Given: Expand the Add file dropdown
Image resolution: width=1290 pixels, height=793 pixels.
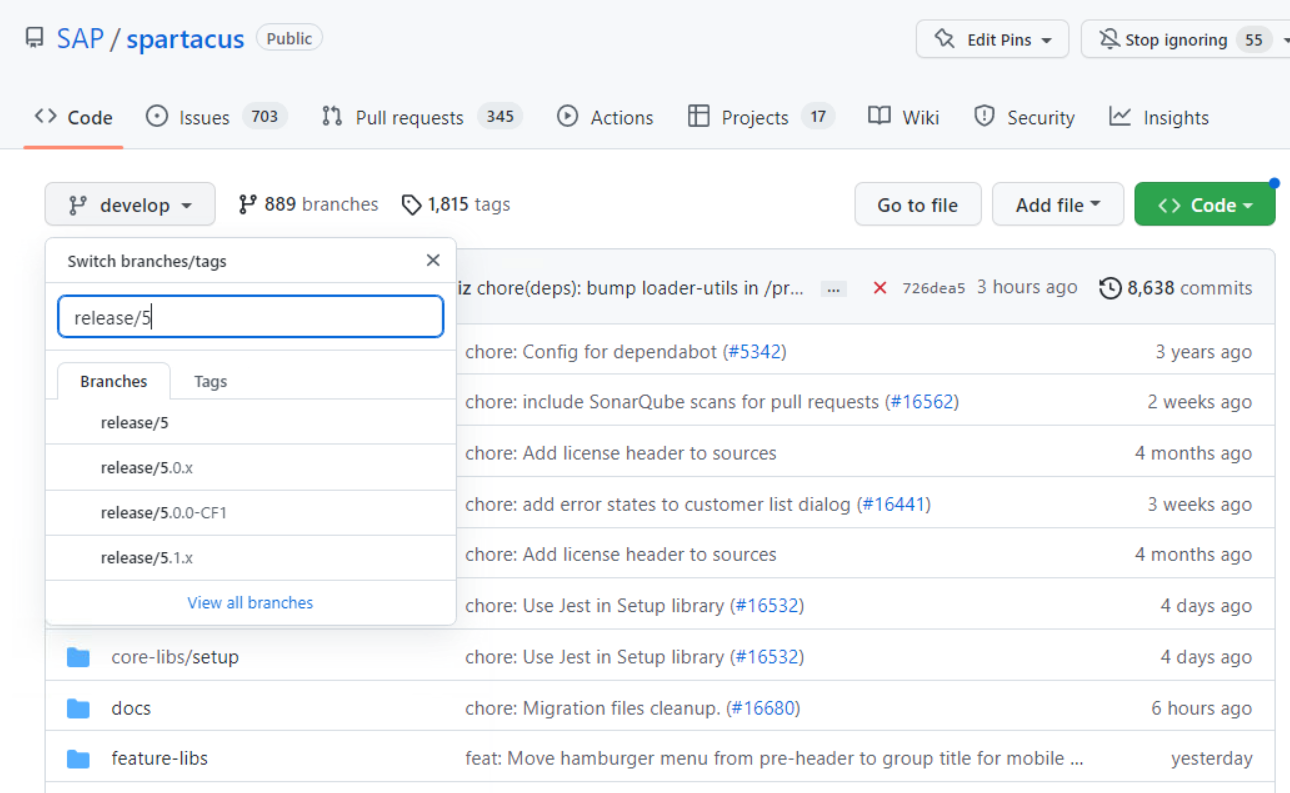Looking at the screenshot, I should [x=1057, y=205].
